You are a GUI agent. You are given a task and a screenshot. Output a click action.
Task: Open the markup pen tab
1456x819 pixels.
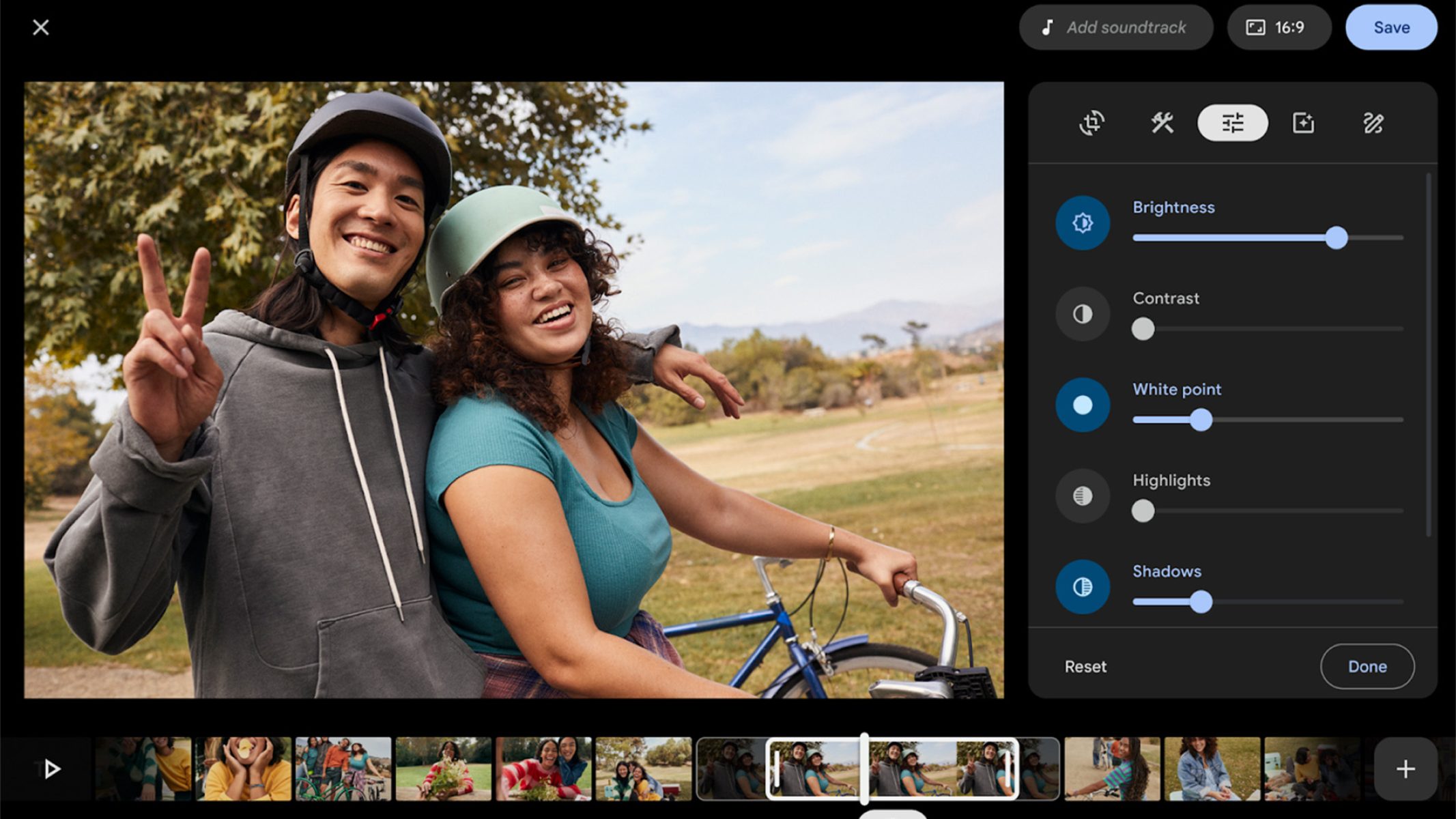(1373, 123)
